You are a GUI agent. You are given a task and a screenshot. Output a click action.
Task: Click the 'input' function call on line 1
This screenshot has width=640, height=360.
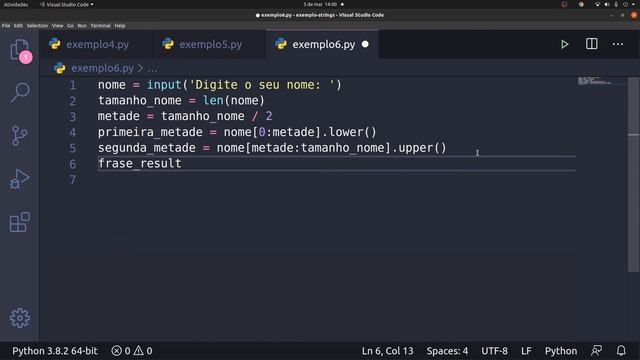[164, 85]
